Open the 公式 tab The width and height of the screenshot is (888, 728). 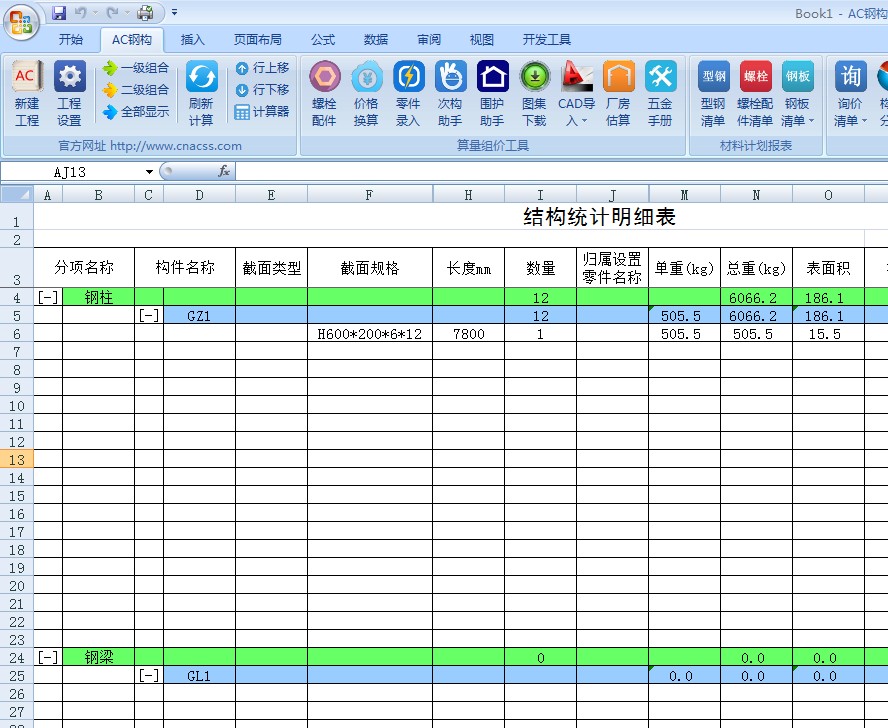(x=323, y=40)
